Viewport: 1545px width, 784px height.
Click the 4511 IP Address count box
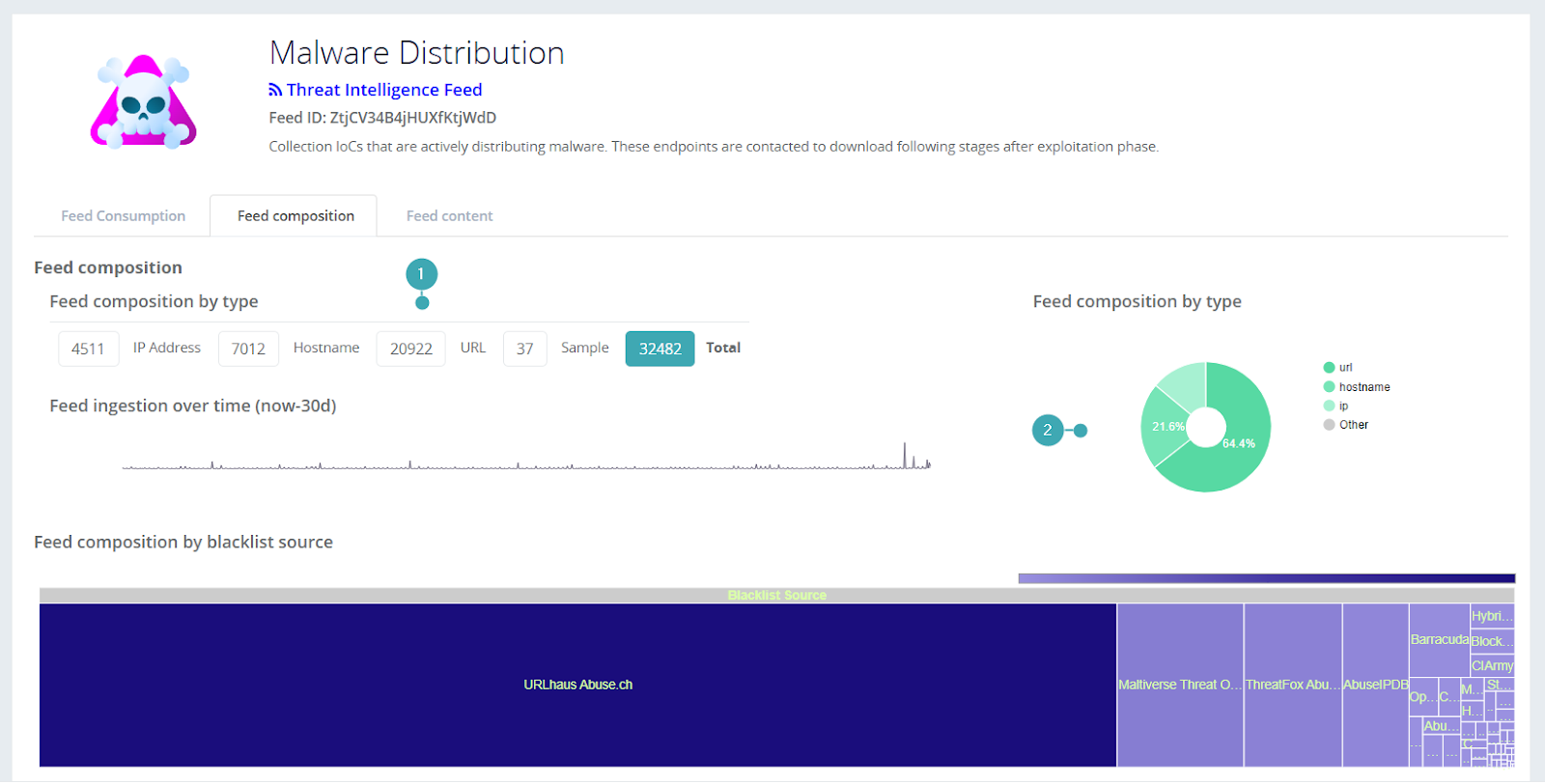(88, 349)
